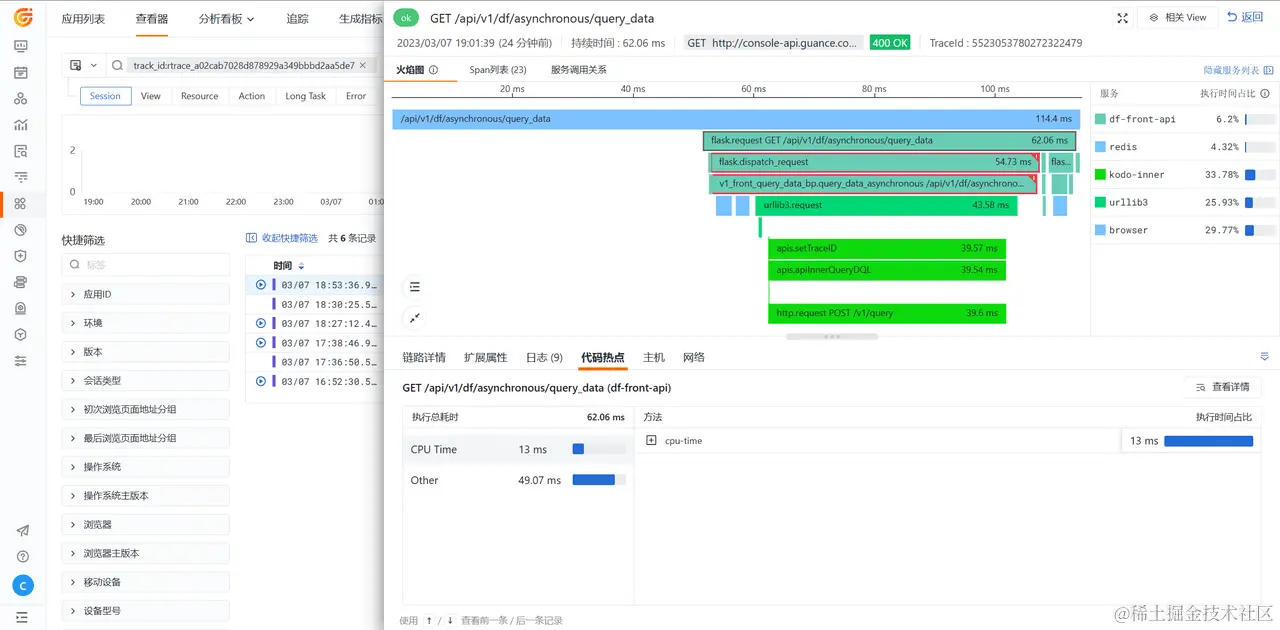Click the blue user avatar C
The image size is (1280, 630).
[23, 586]
